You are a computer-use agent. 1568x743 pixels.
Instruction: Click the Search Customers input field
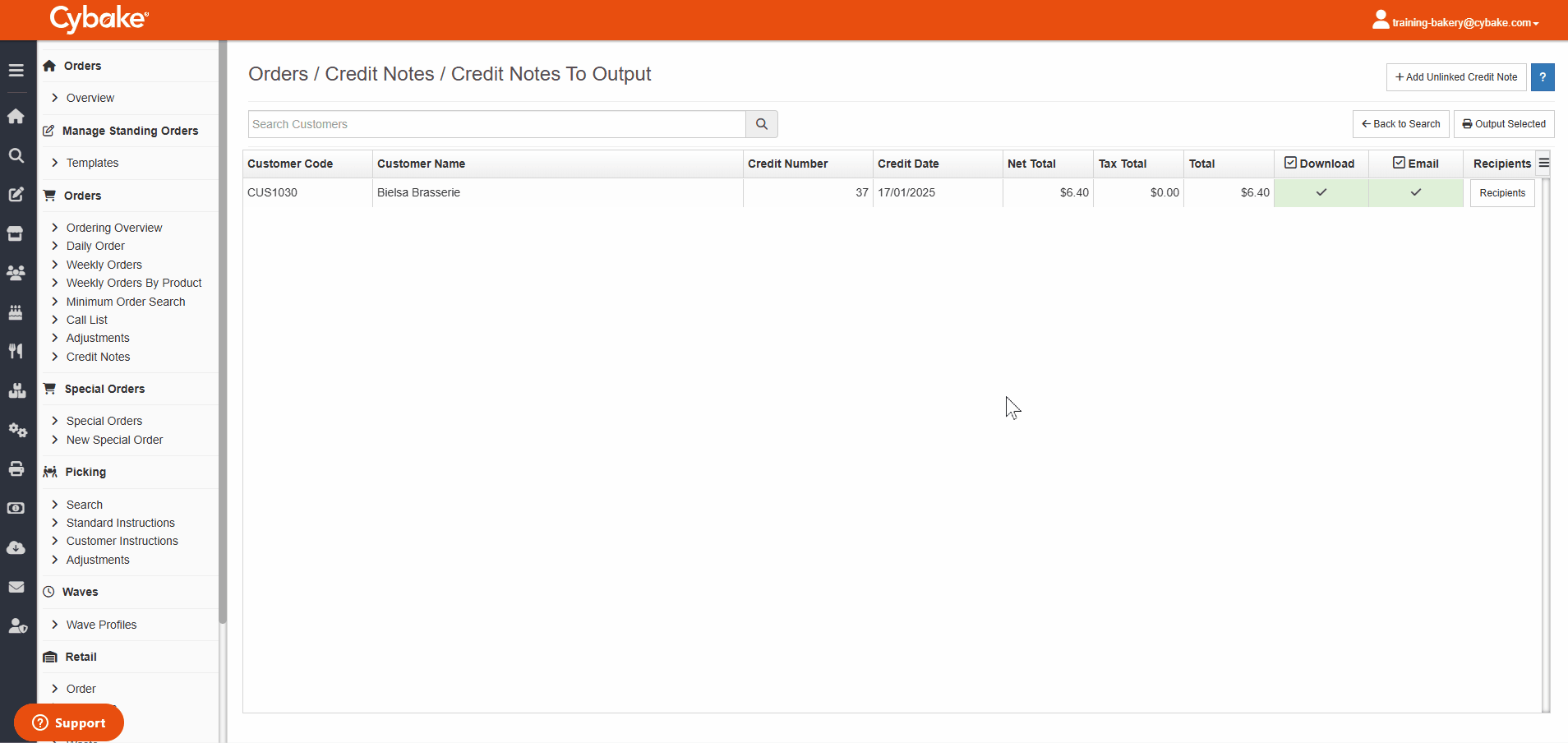pos(497,124)
